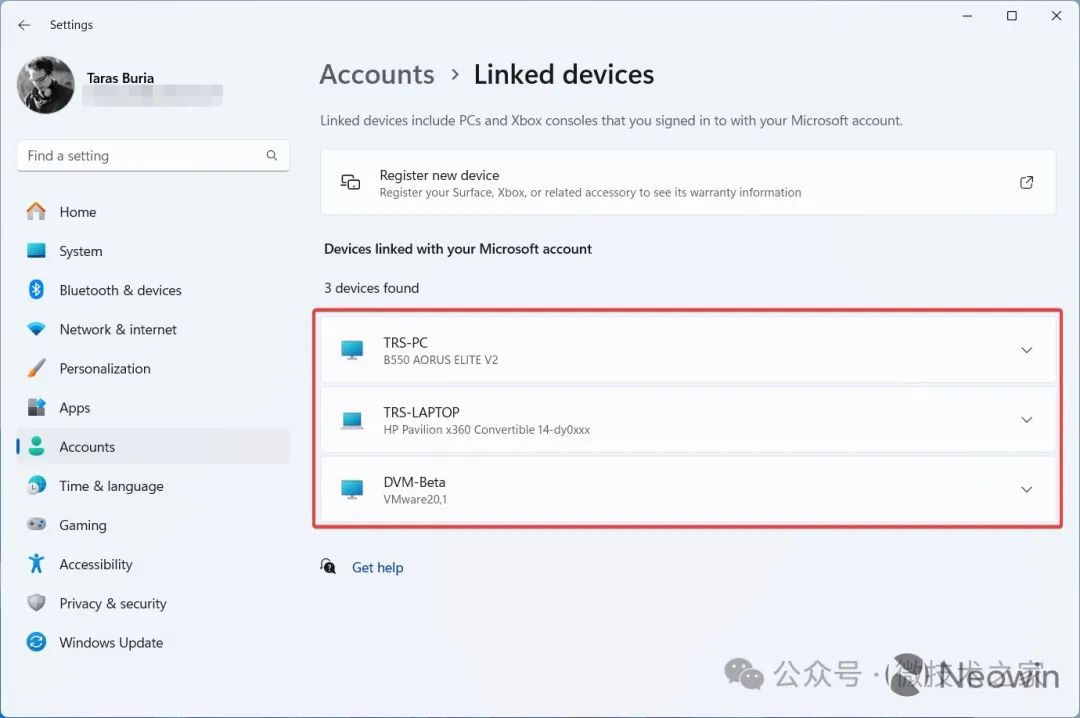Image resolution: width=1080 pixels, height=718 pixels.
Task: Open Privacy & security settings
Action: (x=153, y=603)
